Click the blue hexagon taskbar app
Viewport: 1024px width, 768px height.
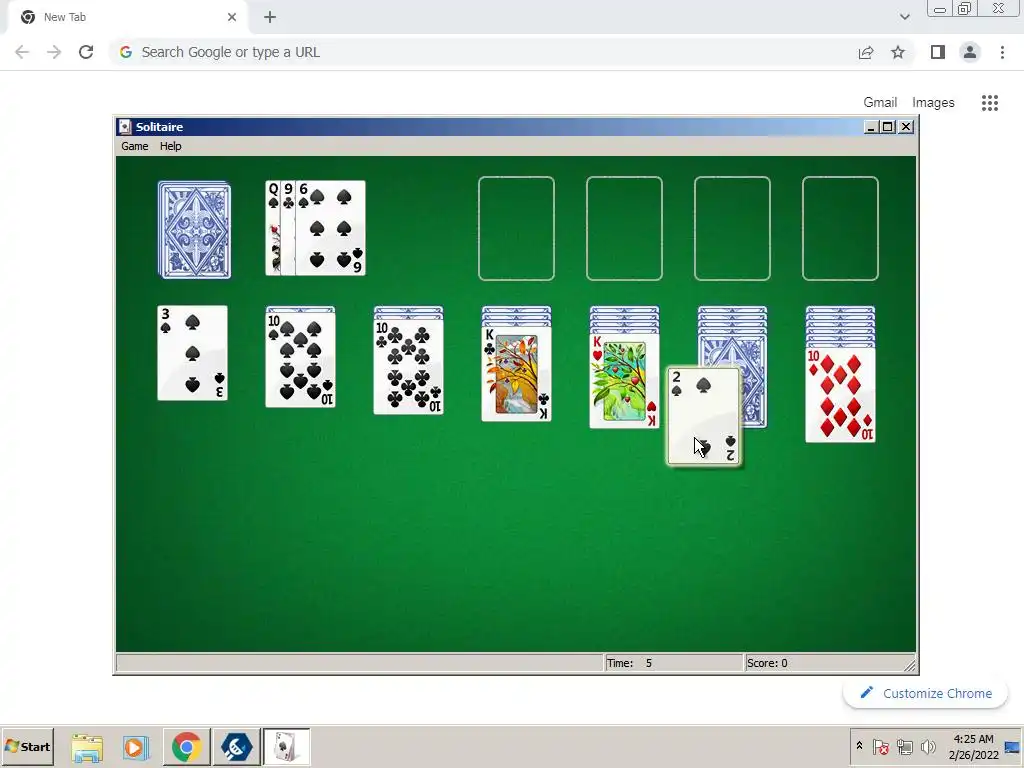pos(236,746)
